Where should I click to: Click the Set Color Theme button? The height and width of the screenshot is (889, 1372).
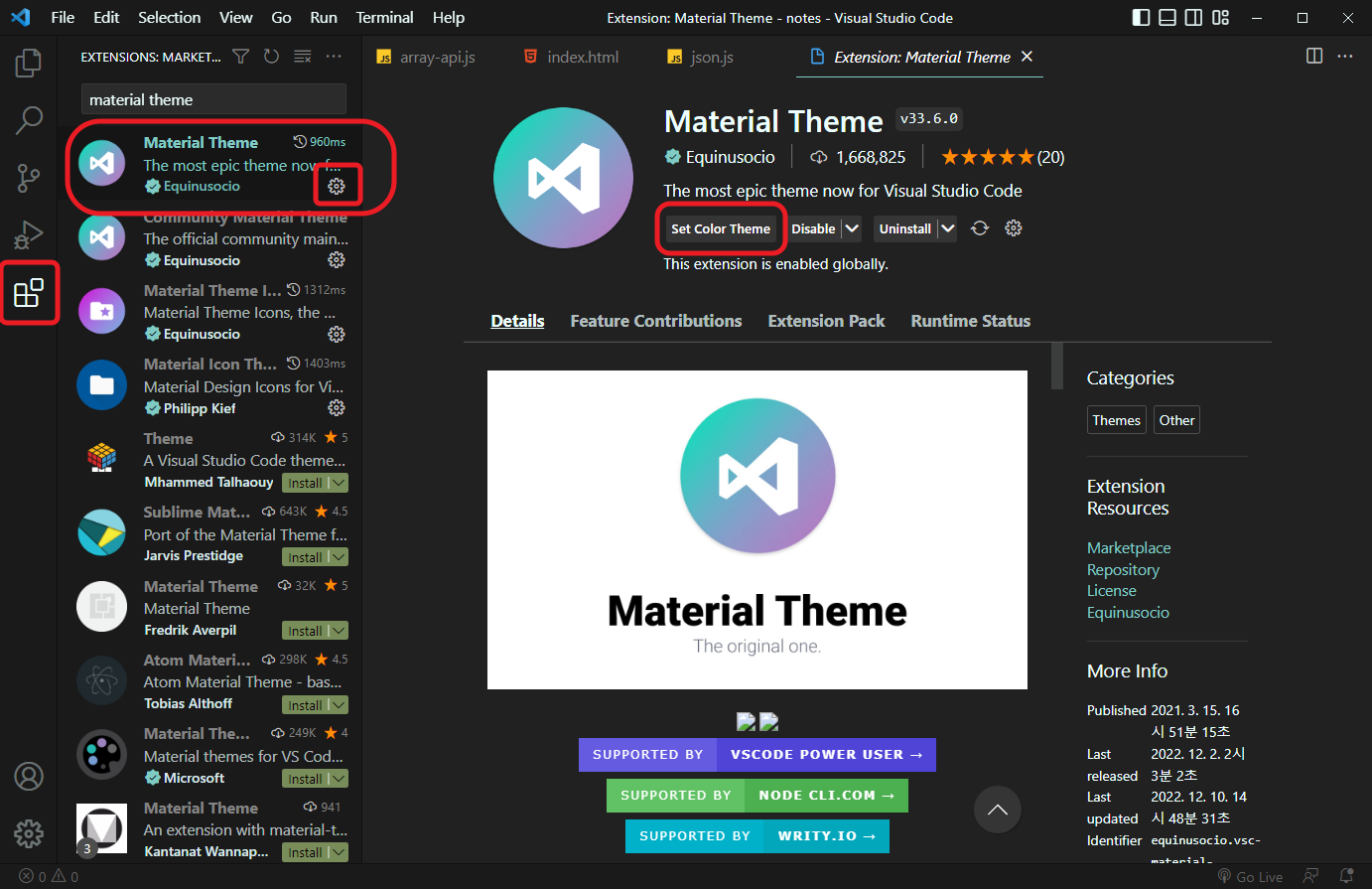click(x=721, y=228)
